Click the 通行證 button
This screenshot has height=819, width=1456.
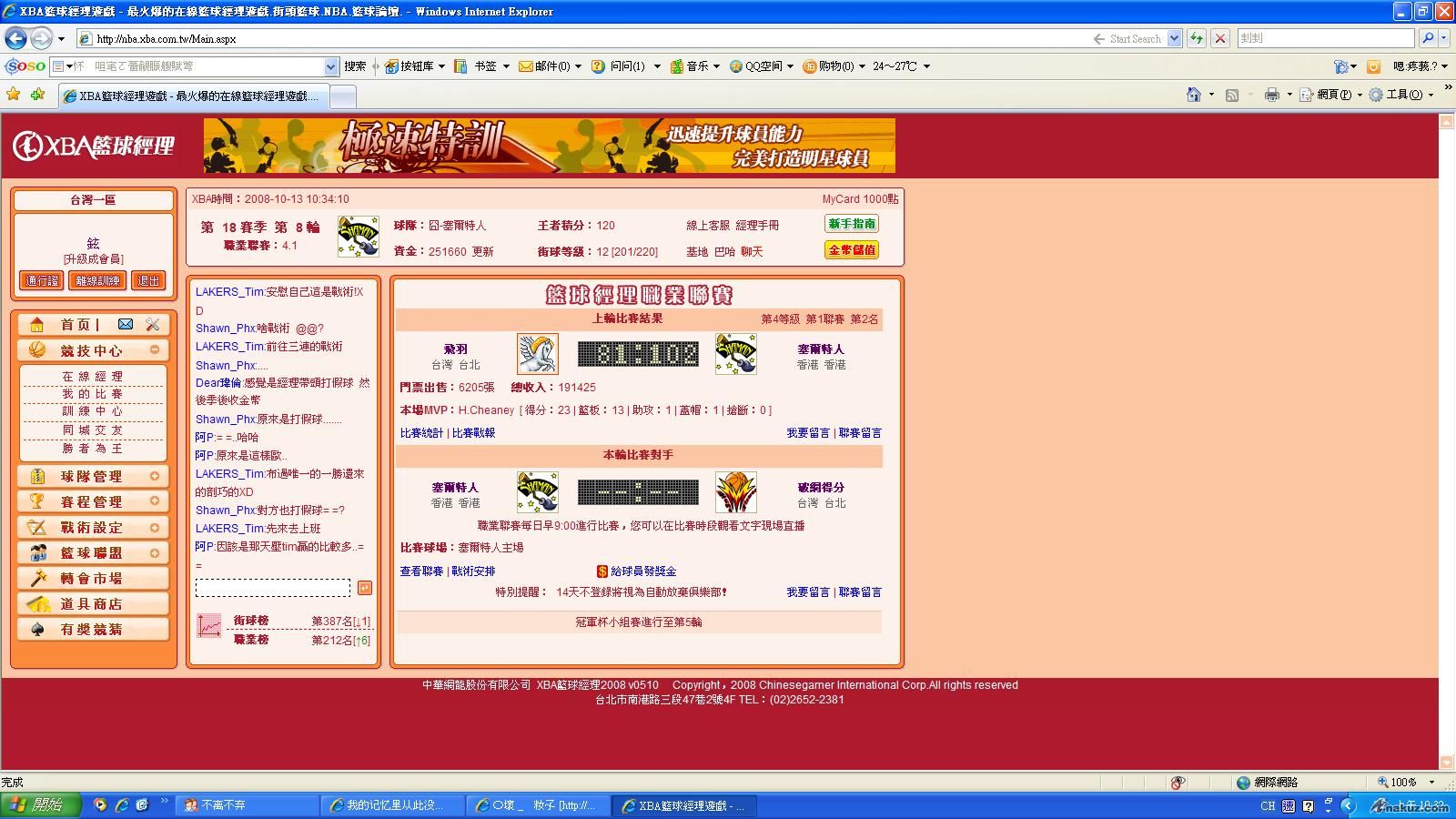(42, 281)
